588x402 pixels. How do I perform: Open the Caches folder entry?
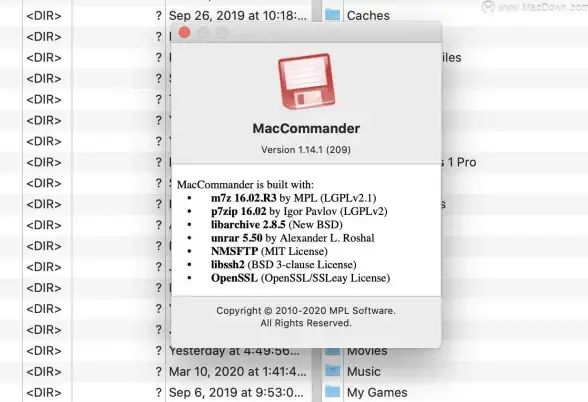[368, 16]
